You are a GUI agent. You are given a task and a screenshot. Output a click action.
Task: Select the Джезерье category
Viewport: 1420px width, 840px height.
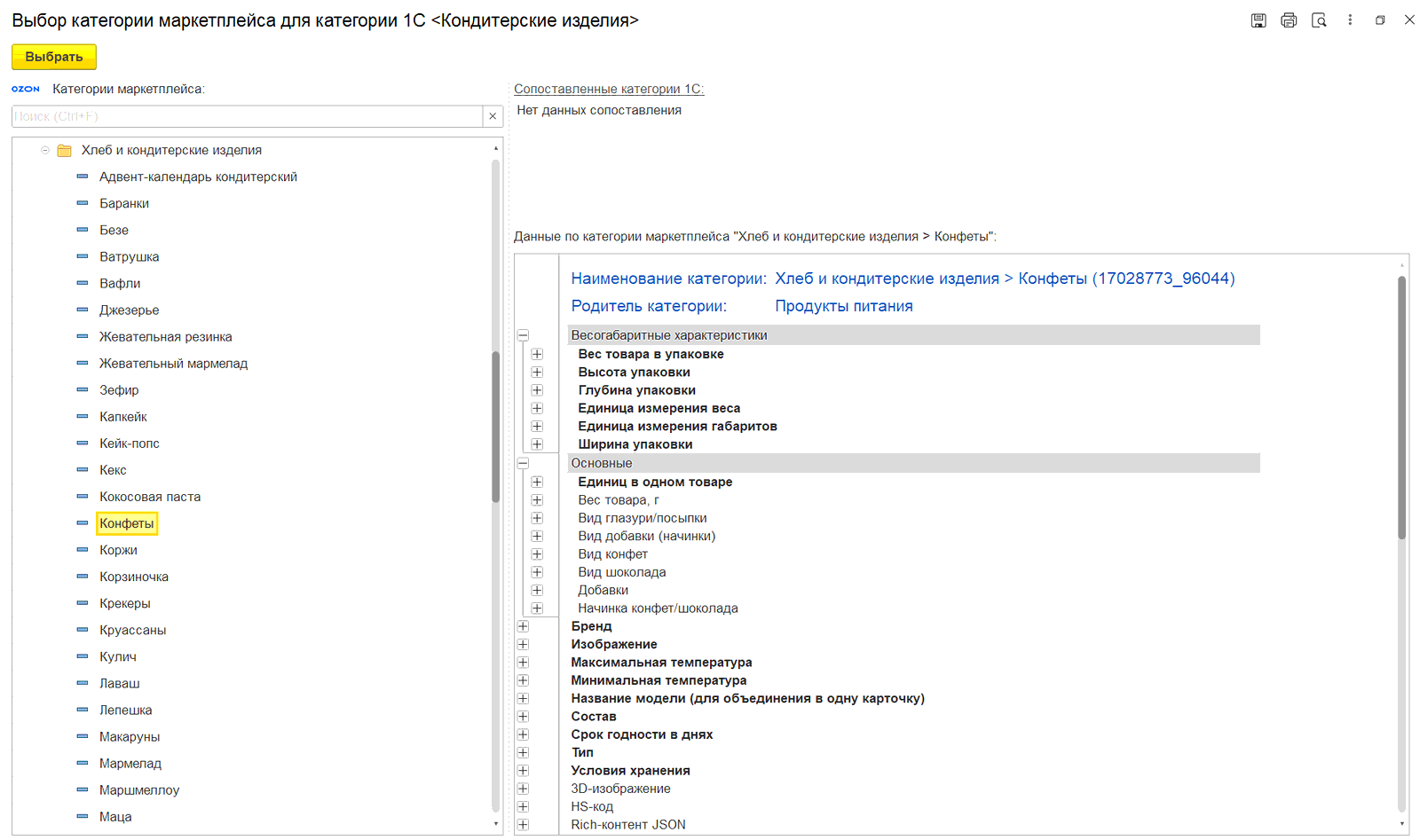[130, 310]
